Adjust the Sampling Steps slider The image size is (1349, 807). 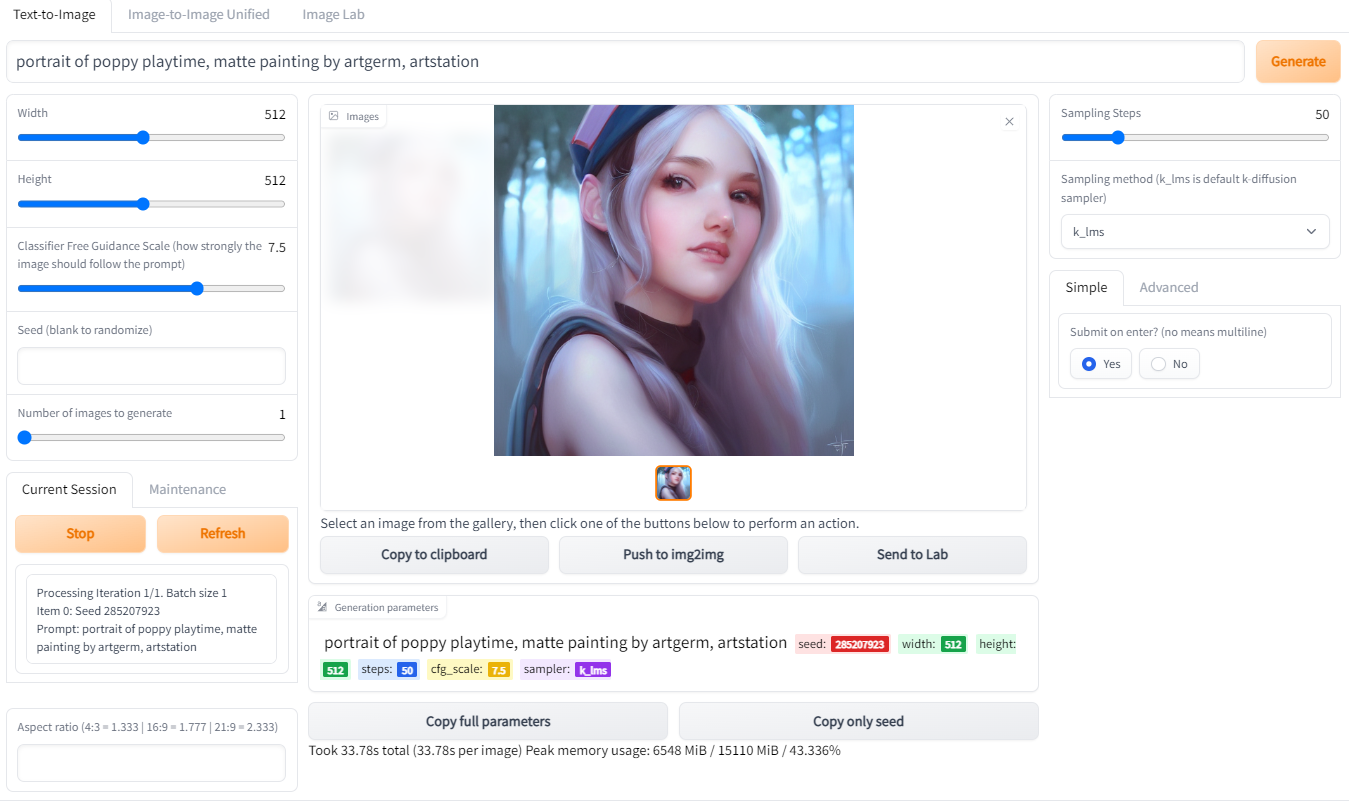click(1195, 138)
